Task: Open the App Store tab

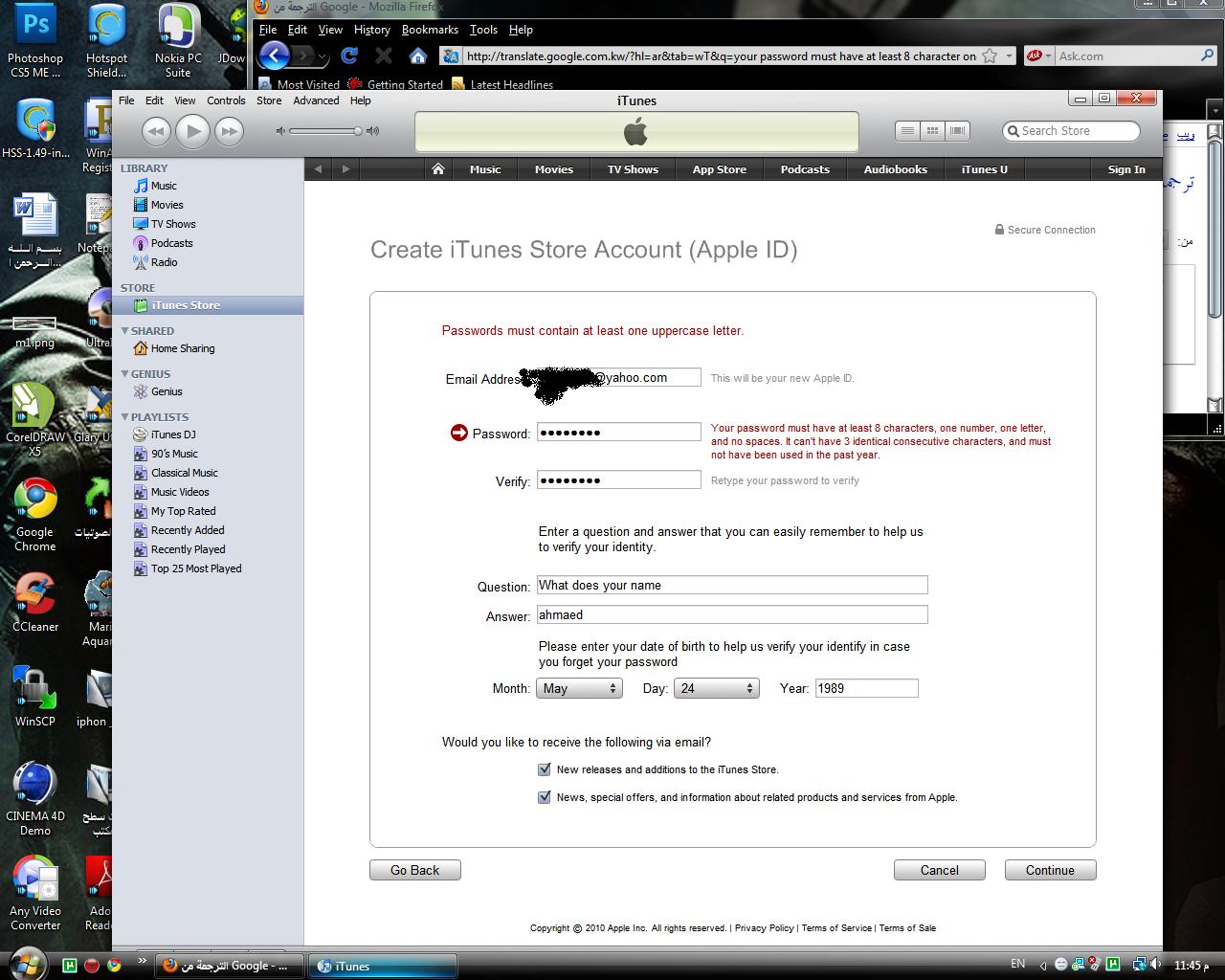Action: [720, 169]
